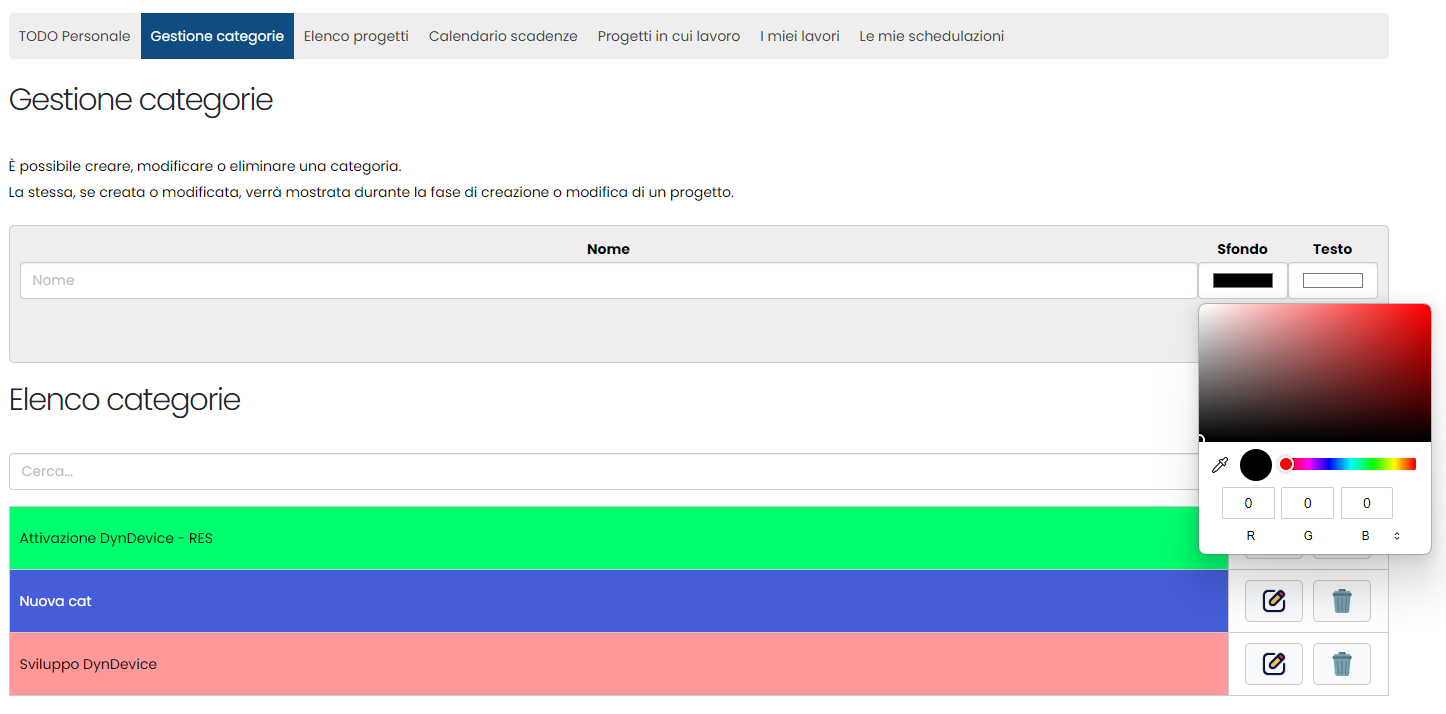The width and height of the screenshot is (1446, 714).
Task: Switch to the Elenco progetti tab
Action: (356, 36)
